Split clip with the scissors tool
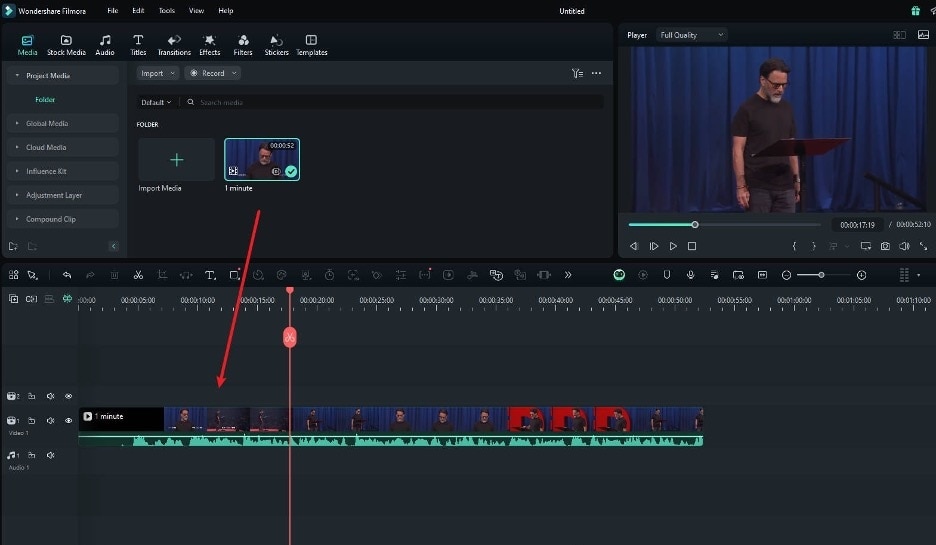Viewport: 936px width, 545px height. click(138, 275)
